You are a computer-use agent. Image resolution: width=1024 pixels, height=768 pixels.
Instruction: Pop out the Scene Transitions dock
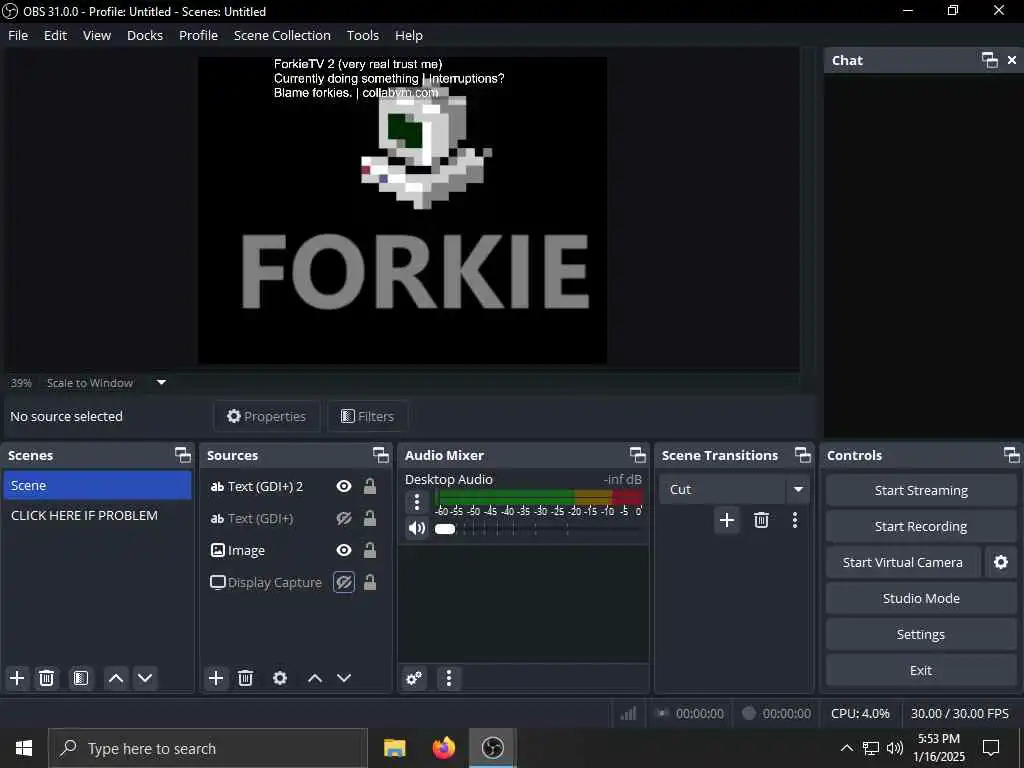coord(803,455)
